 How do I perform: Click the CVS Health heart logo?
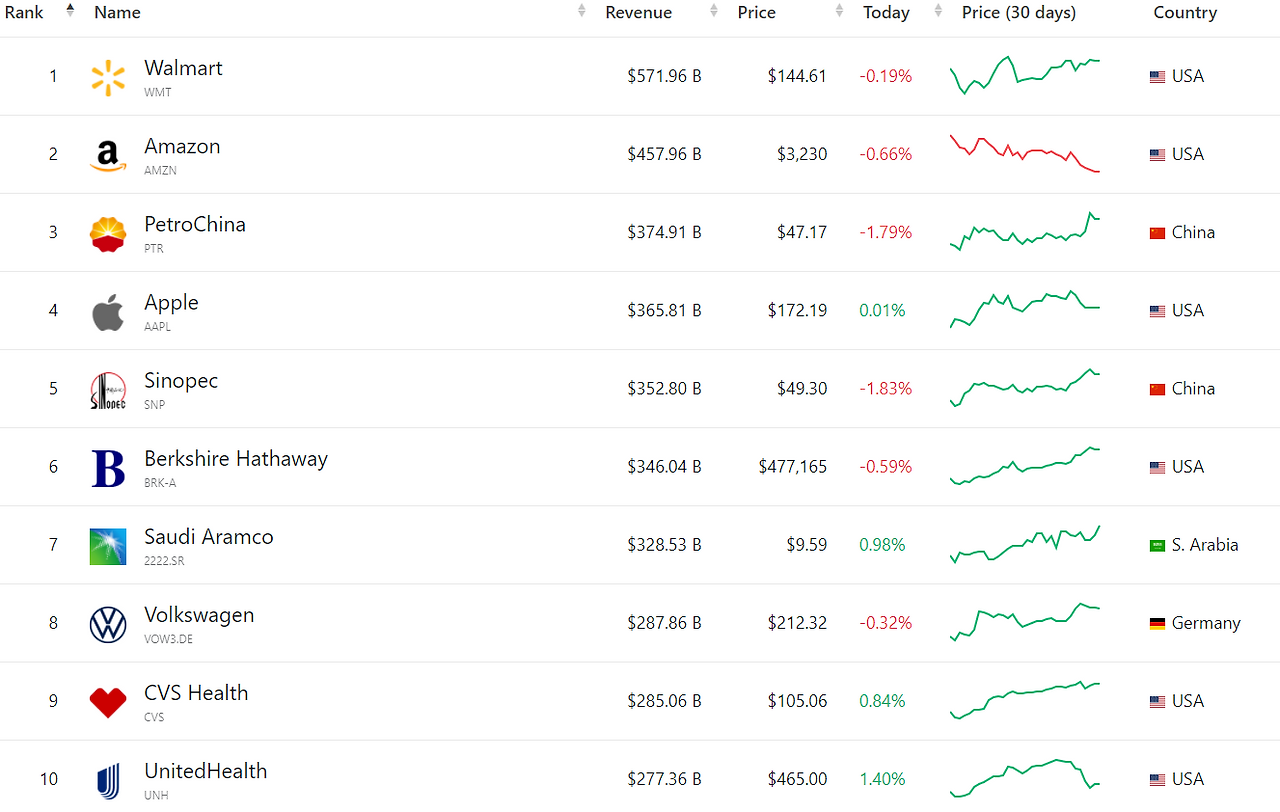(108, 702)
